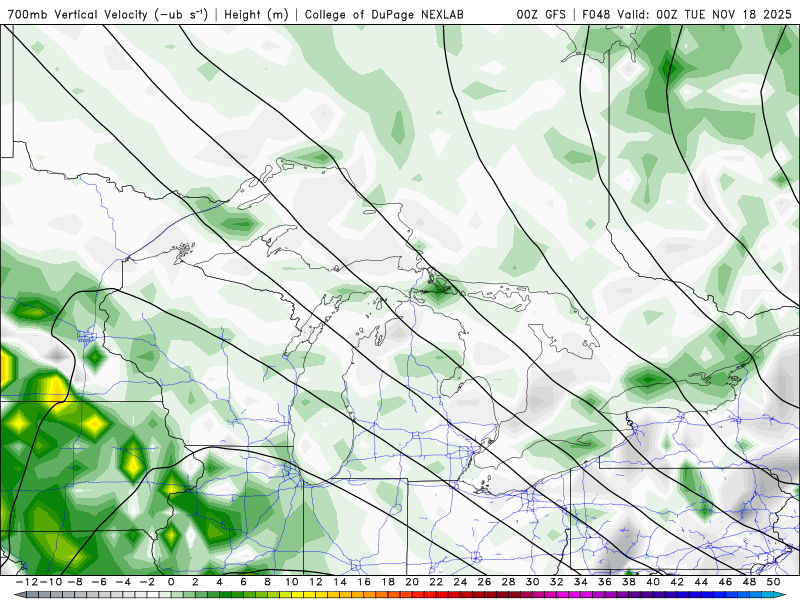Click the magenta colorbar swatch below 34

587,595
